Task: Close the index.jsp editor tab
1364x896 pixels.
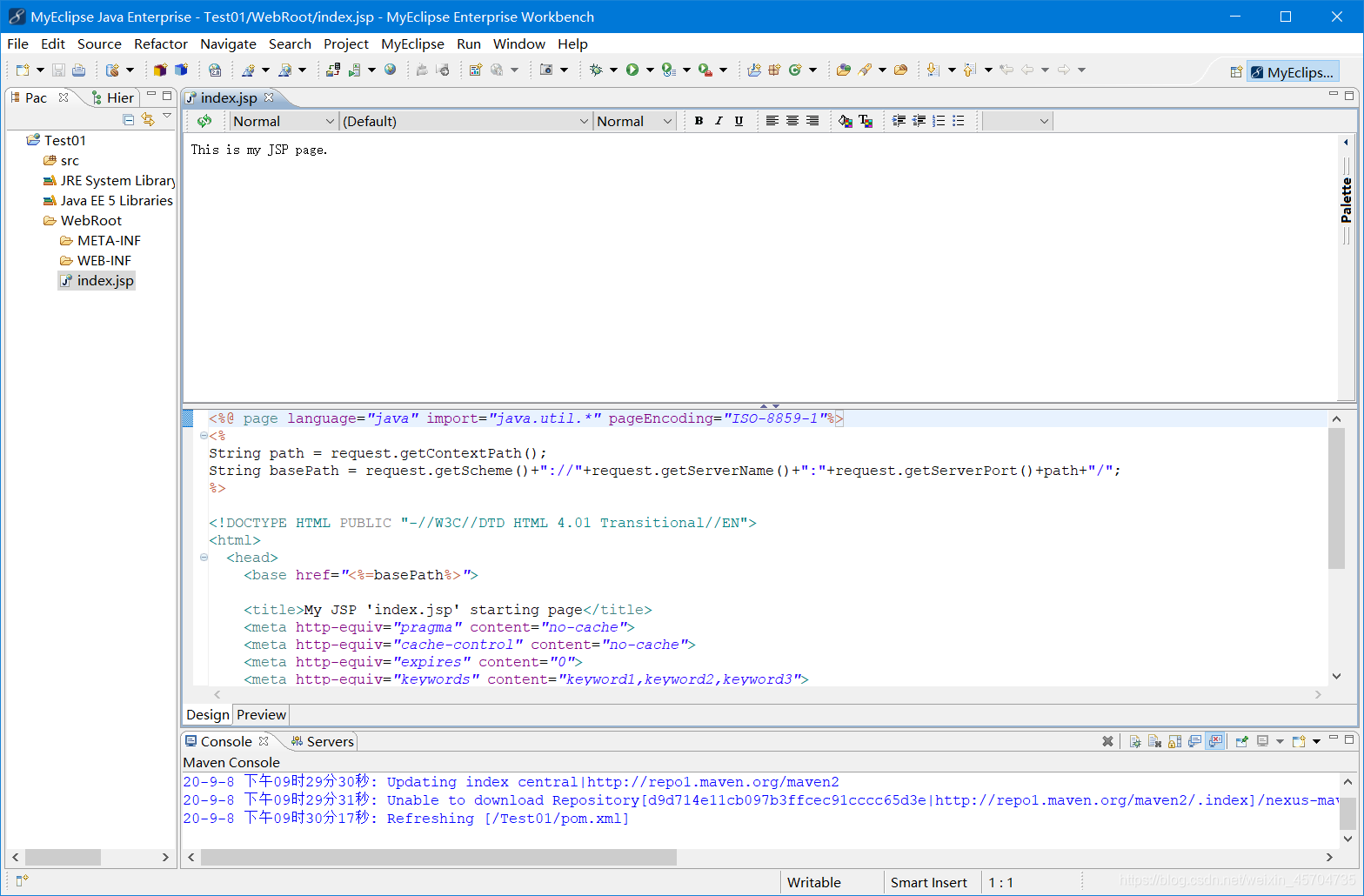Action: pos(269,97)
